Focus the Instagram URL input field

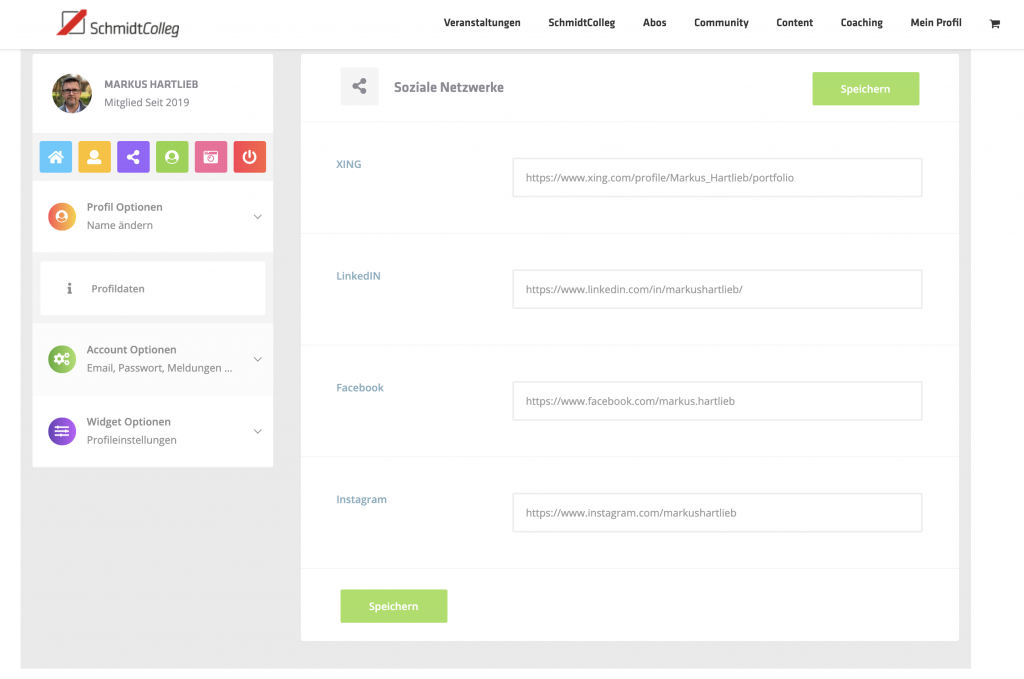click(x=716, y=513)
